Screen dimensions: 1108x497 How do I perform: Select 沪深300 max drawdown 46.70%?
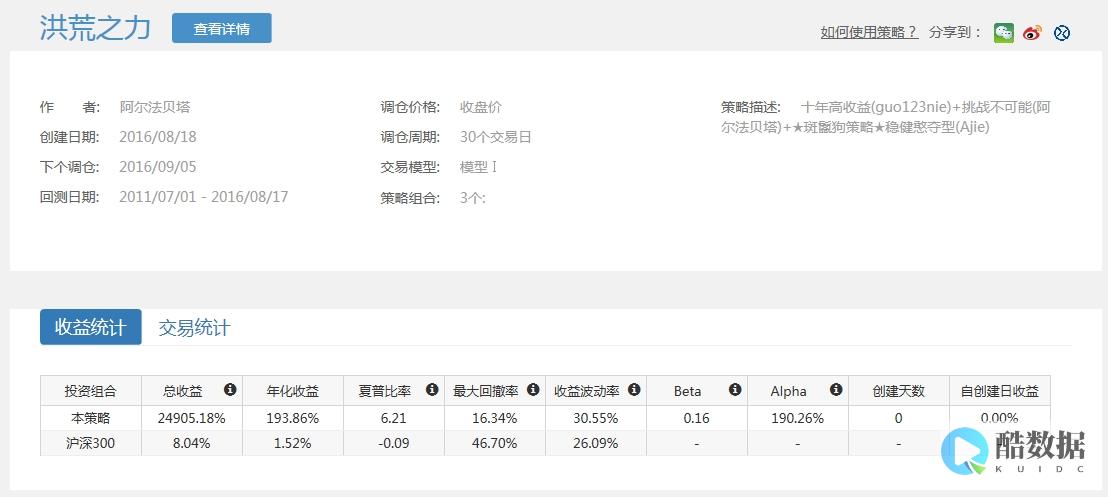click(495, 443)
